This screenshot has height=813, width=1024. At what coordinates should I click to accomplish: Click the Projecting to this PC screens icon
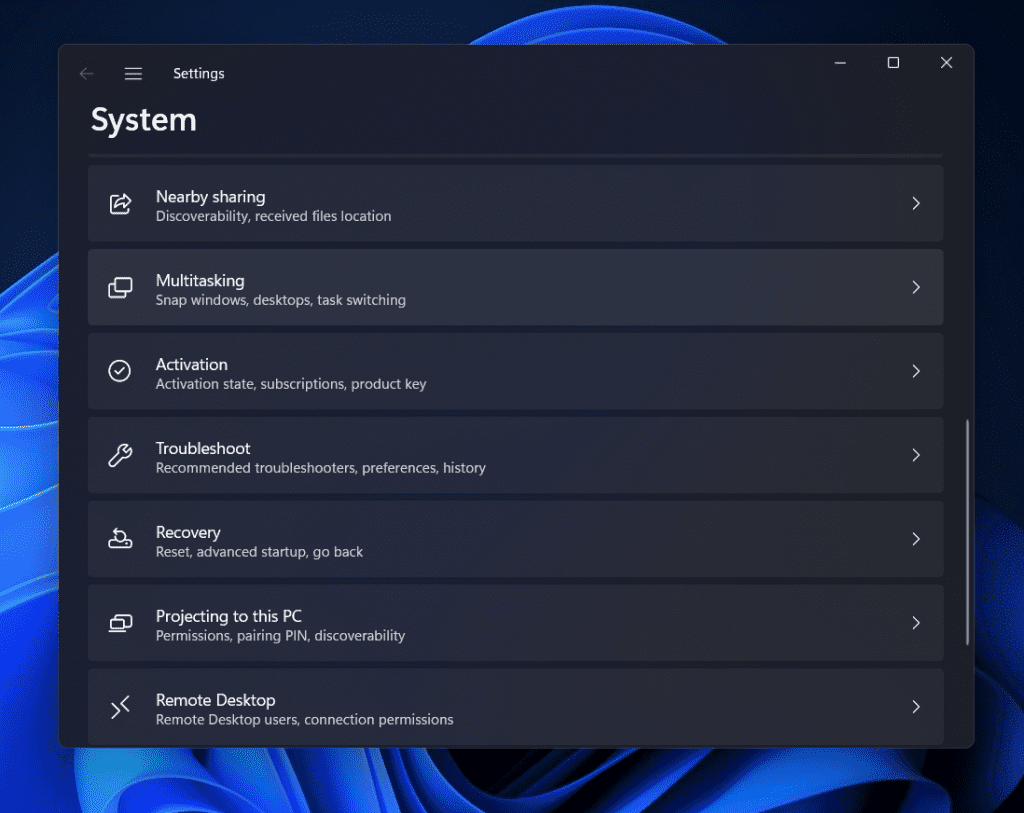coord(120,623)
